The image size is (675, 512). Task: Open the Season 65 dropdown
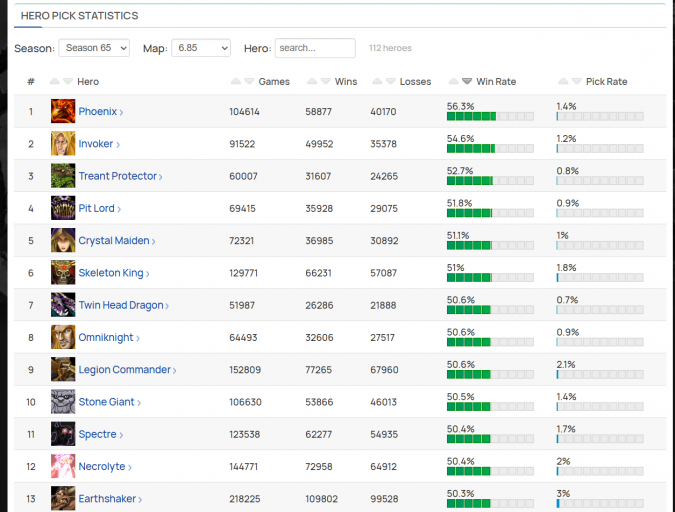pos(94,48)
